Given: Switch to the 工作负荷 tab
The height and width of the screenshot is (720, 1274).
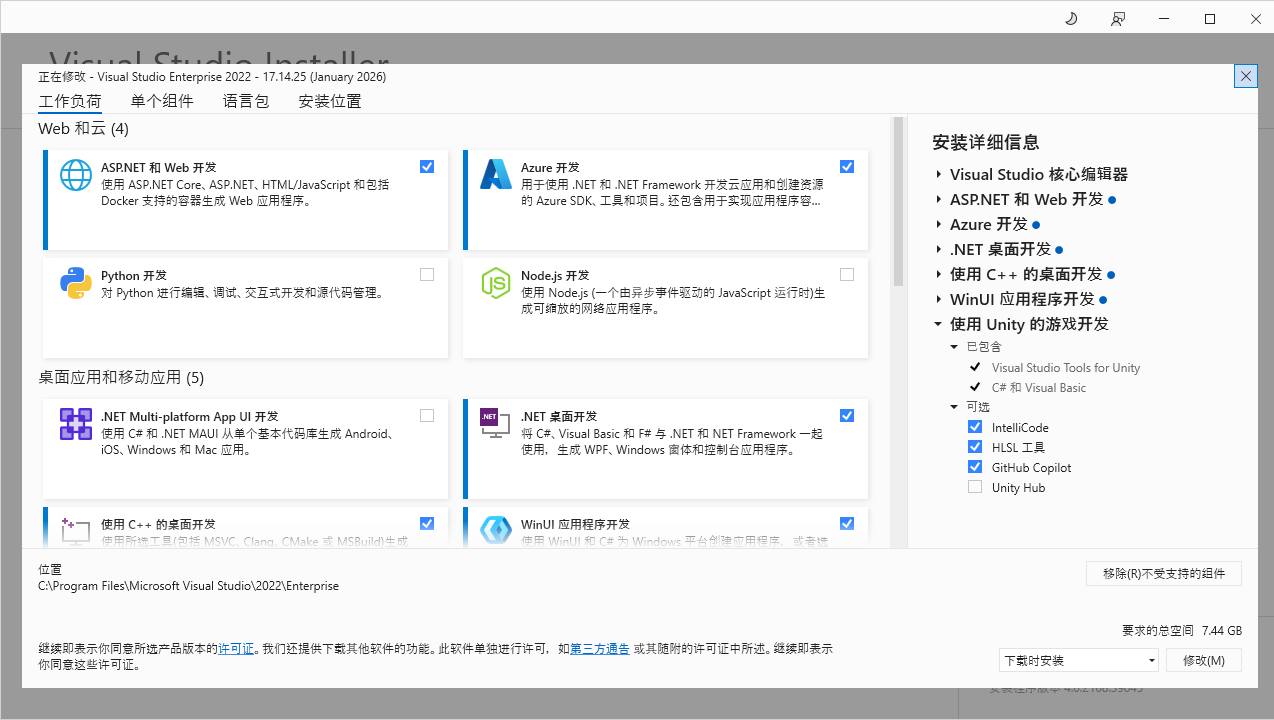Looking at the screenshot, I should (x=70, y=101).
